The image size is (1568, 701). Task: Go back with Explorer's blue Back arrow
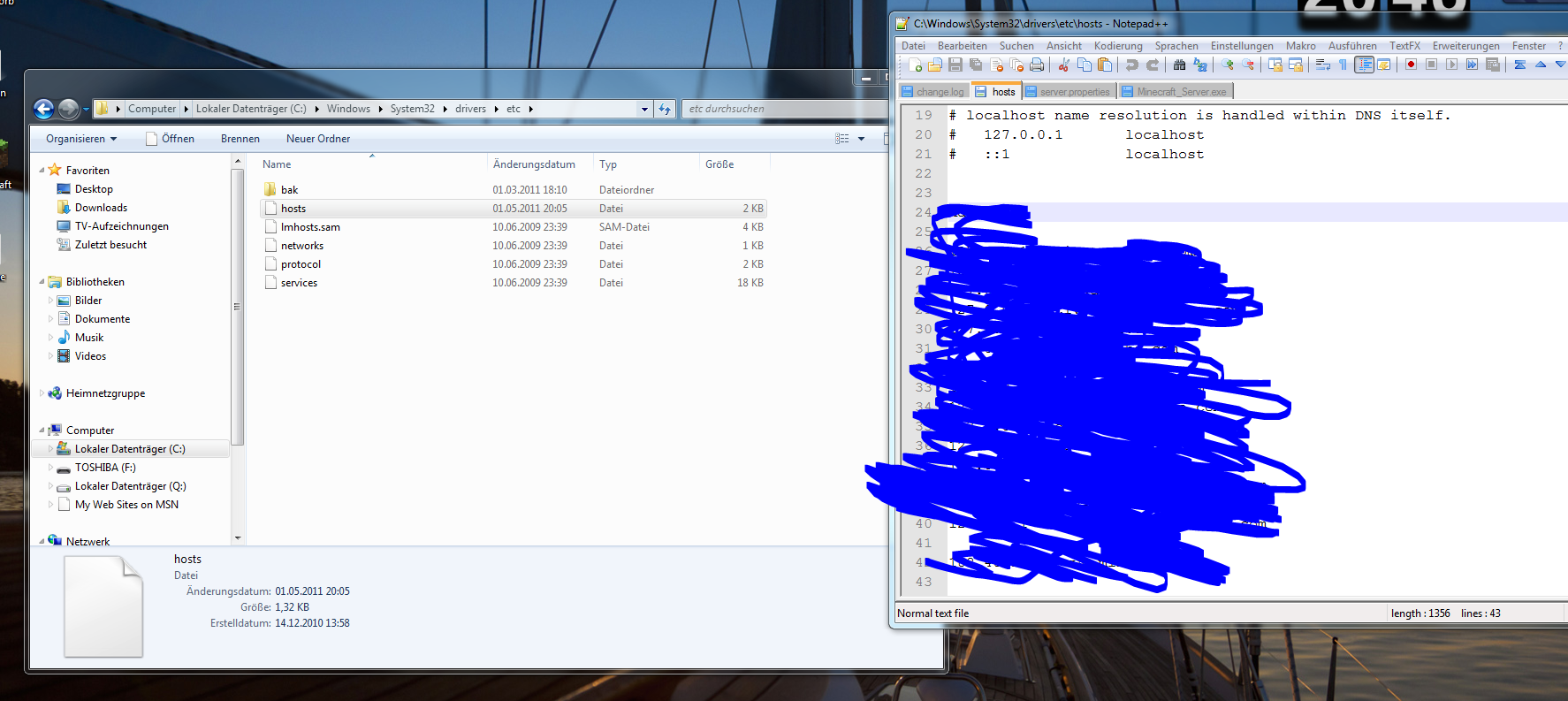click(43, 109)
